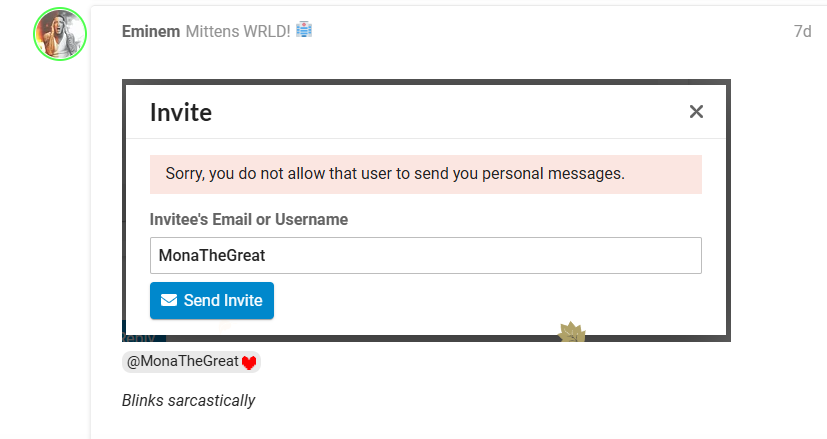Click the empty header space right of the building emoji

pos(550,31)
